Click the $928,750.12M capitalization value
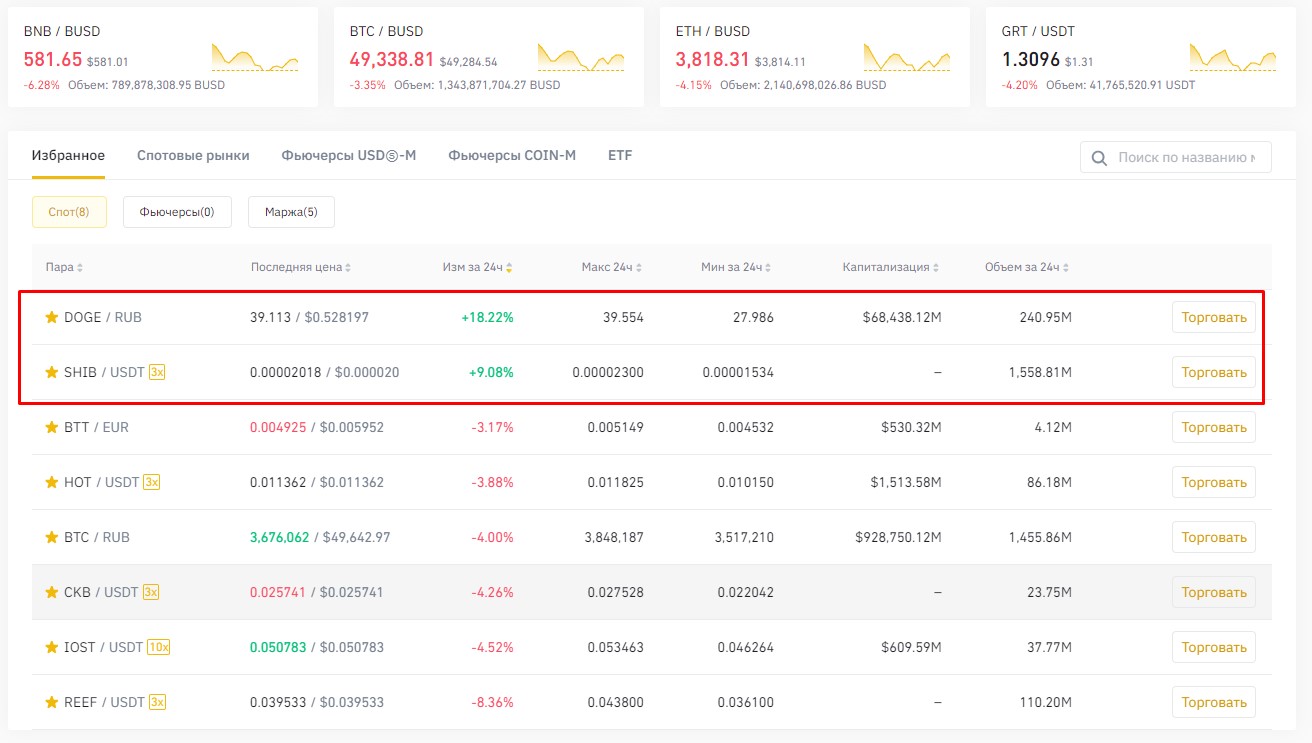The image size is (1312, 743). [x=899, y=537]
